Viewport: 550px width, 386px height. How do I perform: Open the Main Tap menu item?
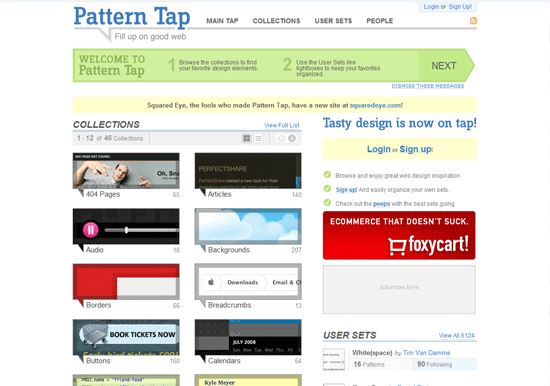222,21
